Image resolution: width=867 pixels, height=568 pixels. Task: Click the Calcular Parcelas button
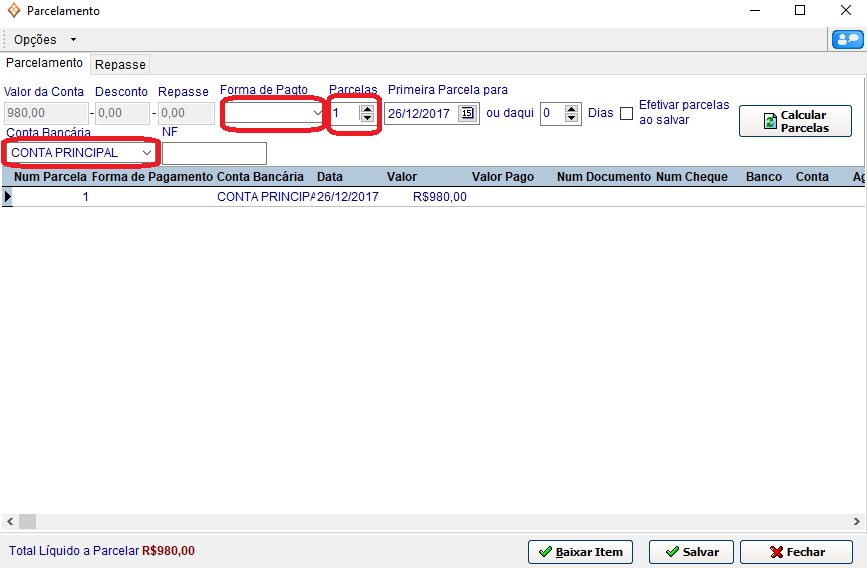795,121
